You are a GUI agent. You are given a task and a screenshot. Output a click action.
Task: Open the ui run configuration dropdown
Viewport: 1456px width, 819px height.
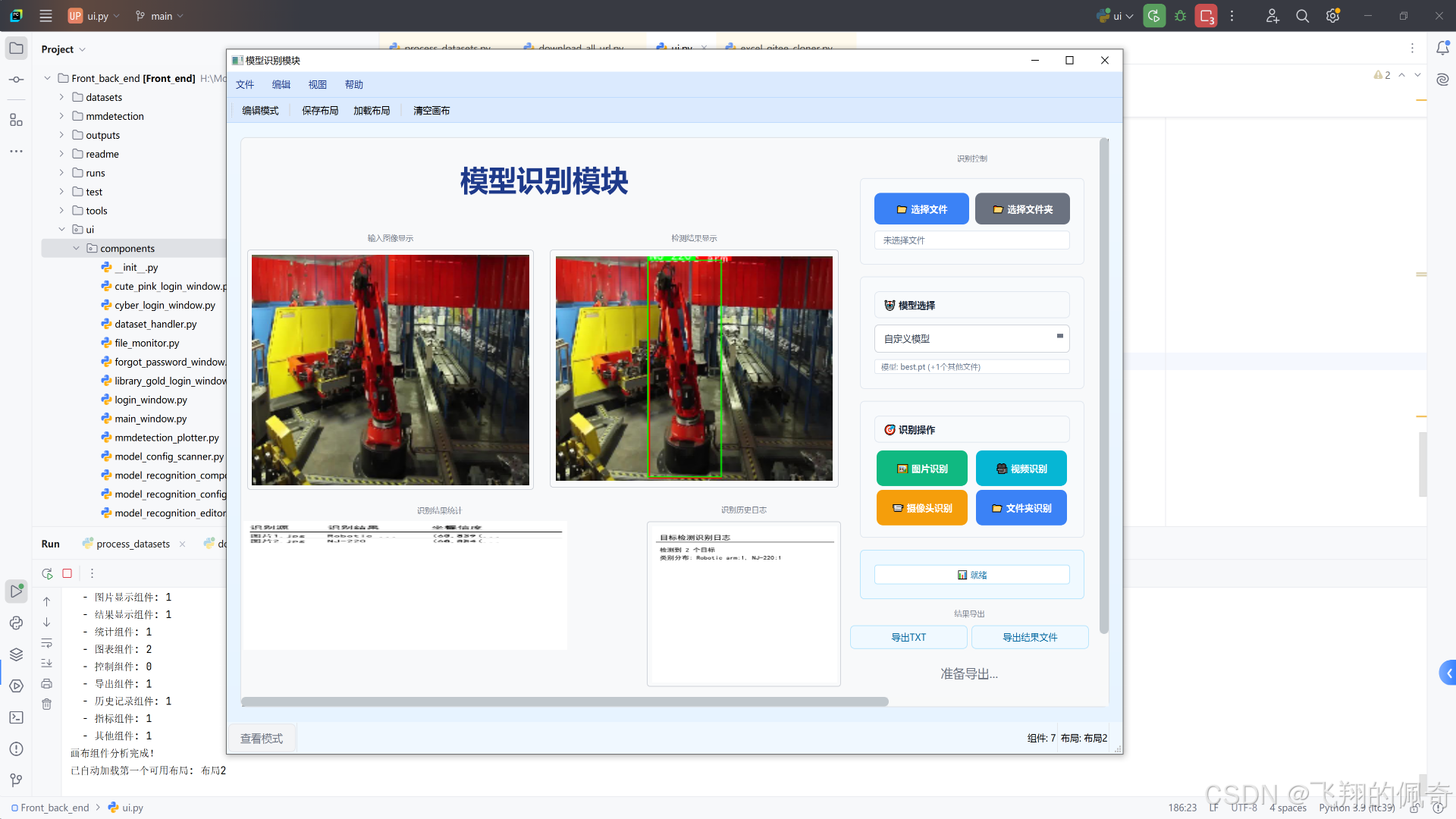pos(1115,16)
